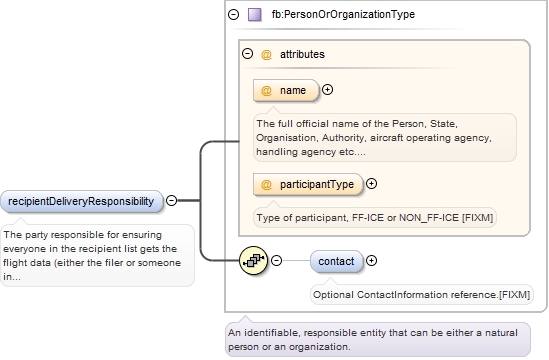549x360 pixels.
Task: Expand the participantType plus button
Action: tap(371, 184)
